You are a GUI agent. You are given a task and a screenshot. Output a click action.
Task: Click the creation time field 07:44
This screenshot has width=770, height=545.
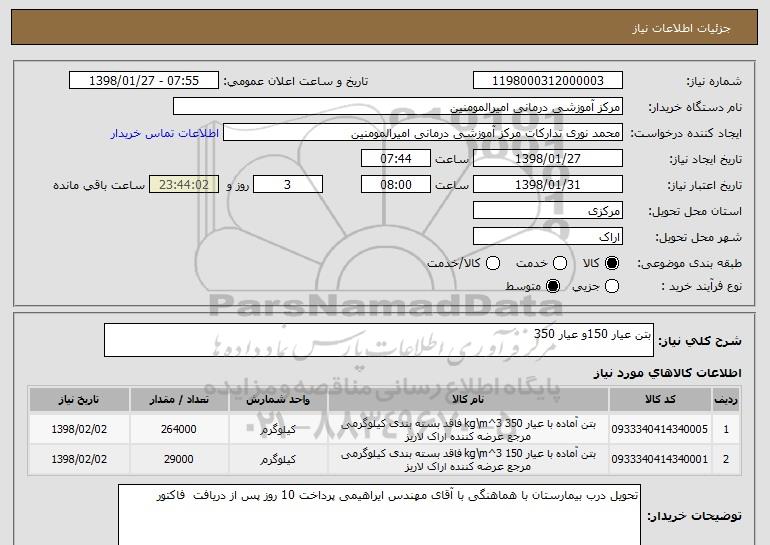click(396, 158)
